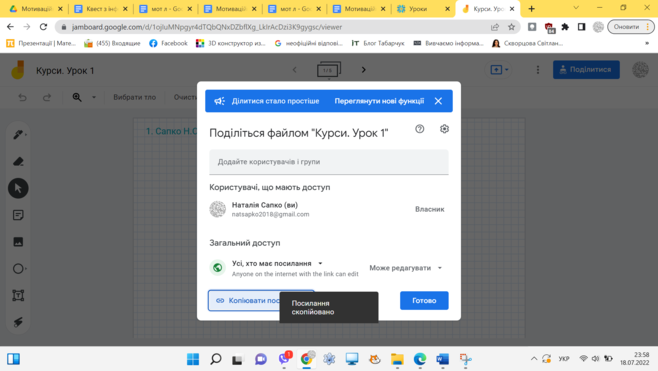Select the Eraser tool
Viewport: 658px width, 371px height.
(18, 162)
